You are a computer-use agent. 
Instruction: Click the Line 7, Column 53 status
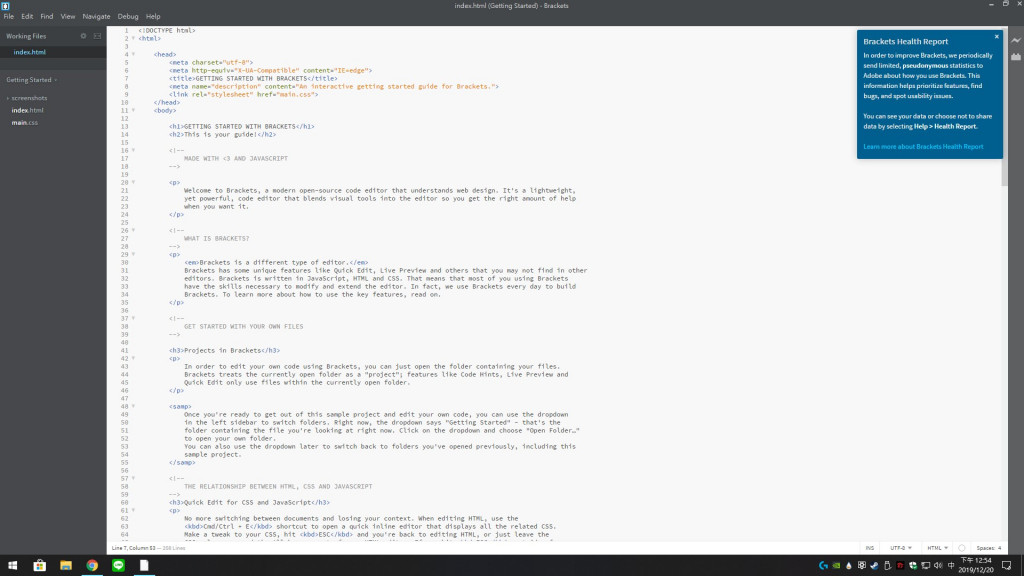(x=134, y=548)
